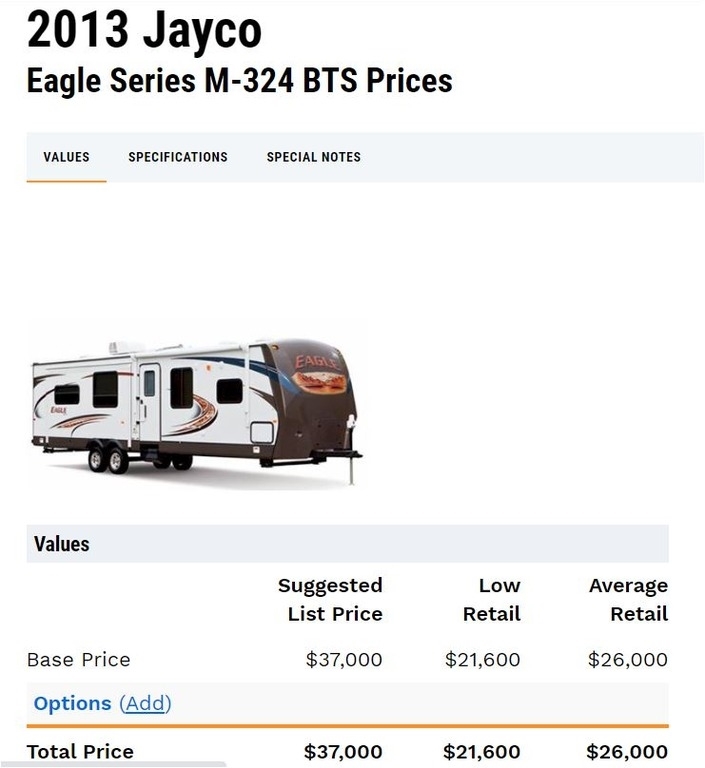Click the Total Price low retail $21,600
The height and width of the screenshot is (768, 705).
[482, 751]
